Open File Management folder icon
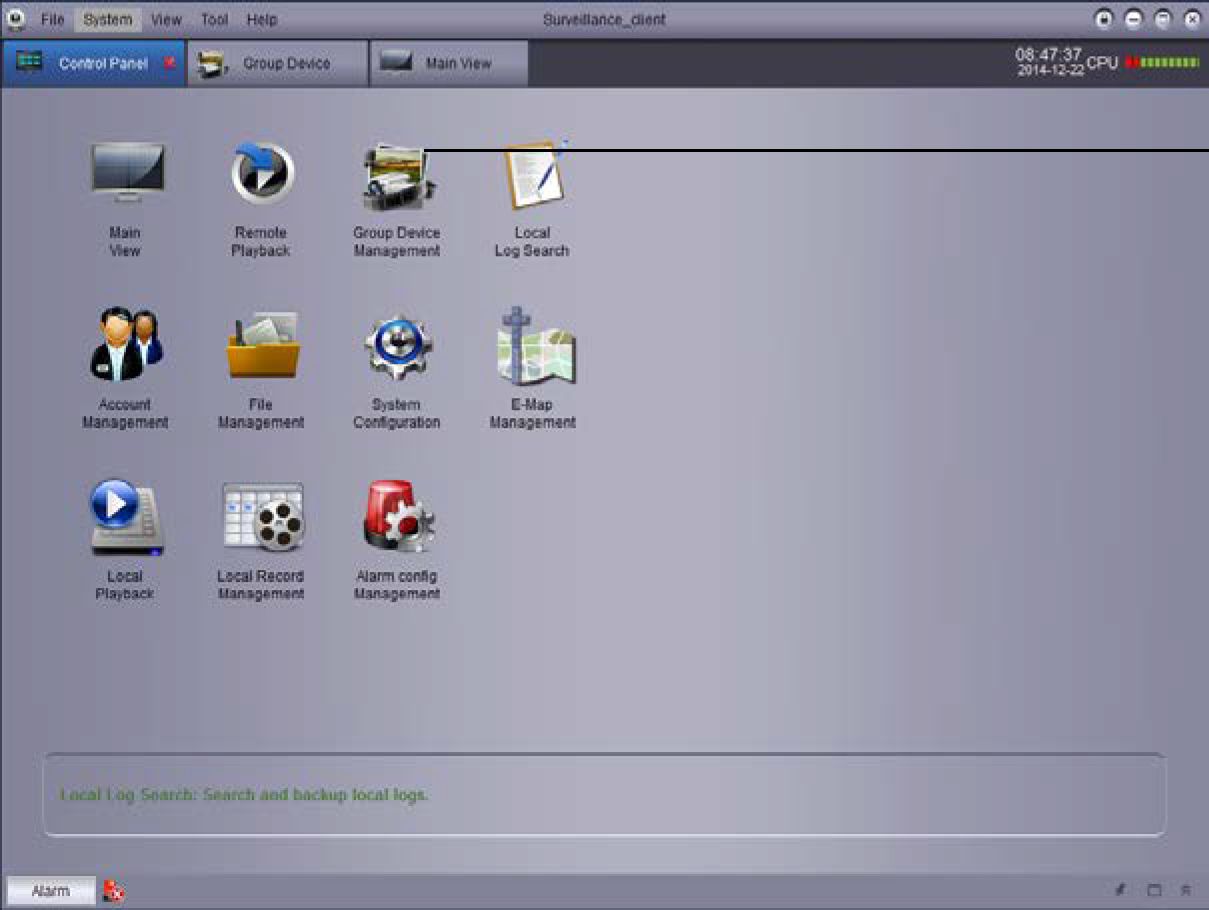 pos(261,347)
